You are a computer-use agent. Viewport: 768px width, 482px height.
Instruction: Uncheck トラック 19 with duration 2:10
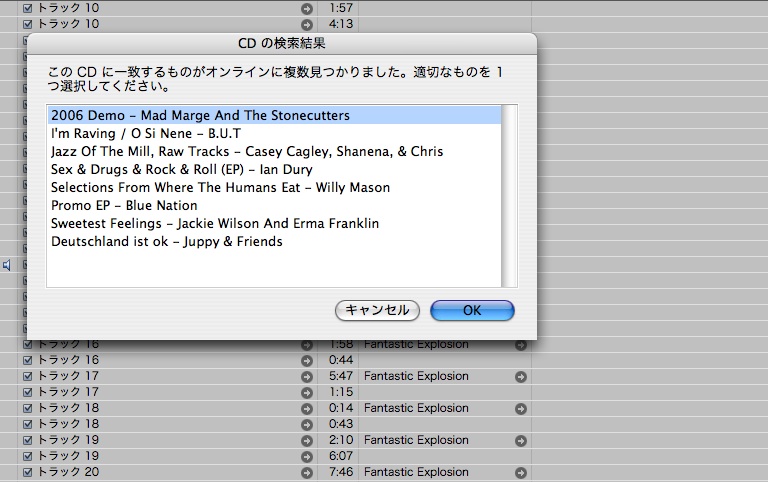coord(28,440)
